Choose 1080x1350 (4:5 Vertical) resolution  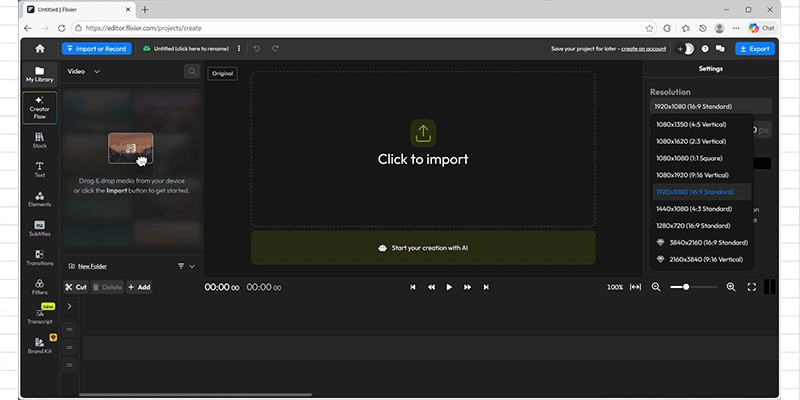702,124
